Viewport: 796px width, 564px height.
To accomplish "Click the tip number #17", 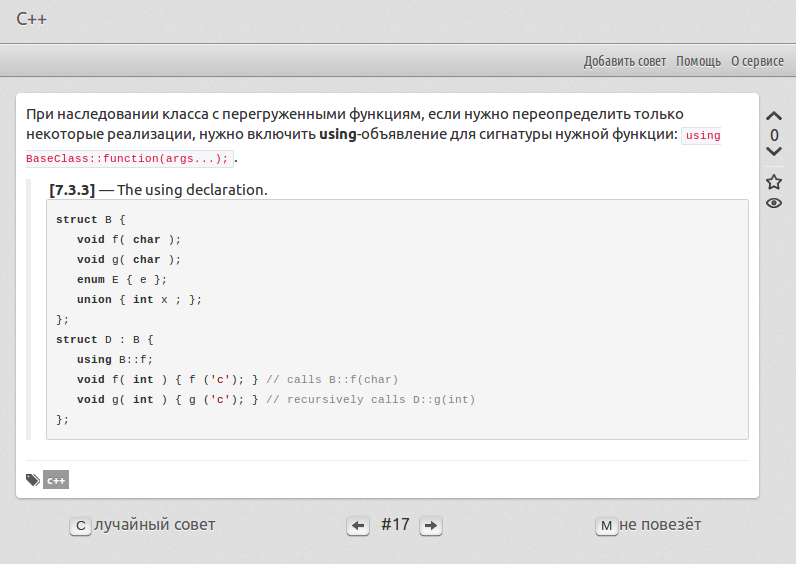I will [395, 524].
